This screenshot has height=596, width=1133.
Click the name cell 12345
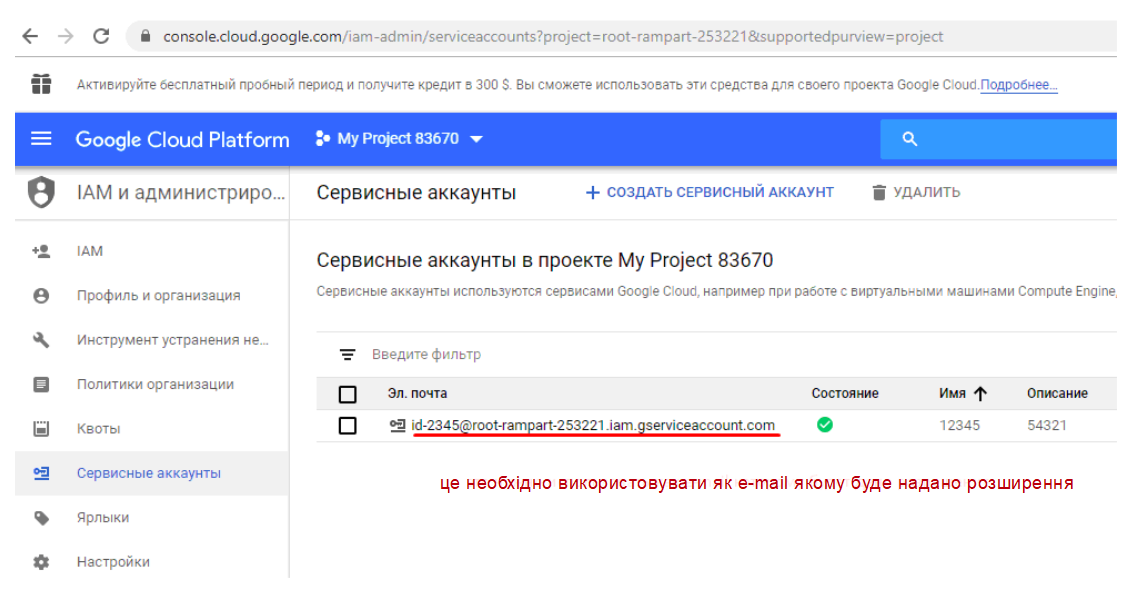(x=960, y=426)
